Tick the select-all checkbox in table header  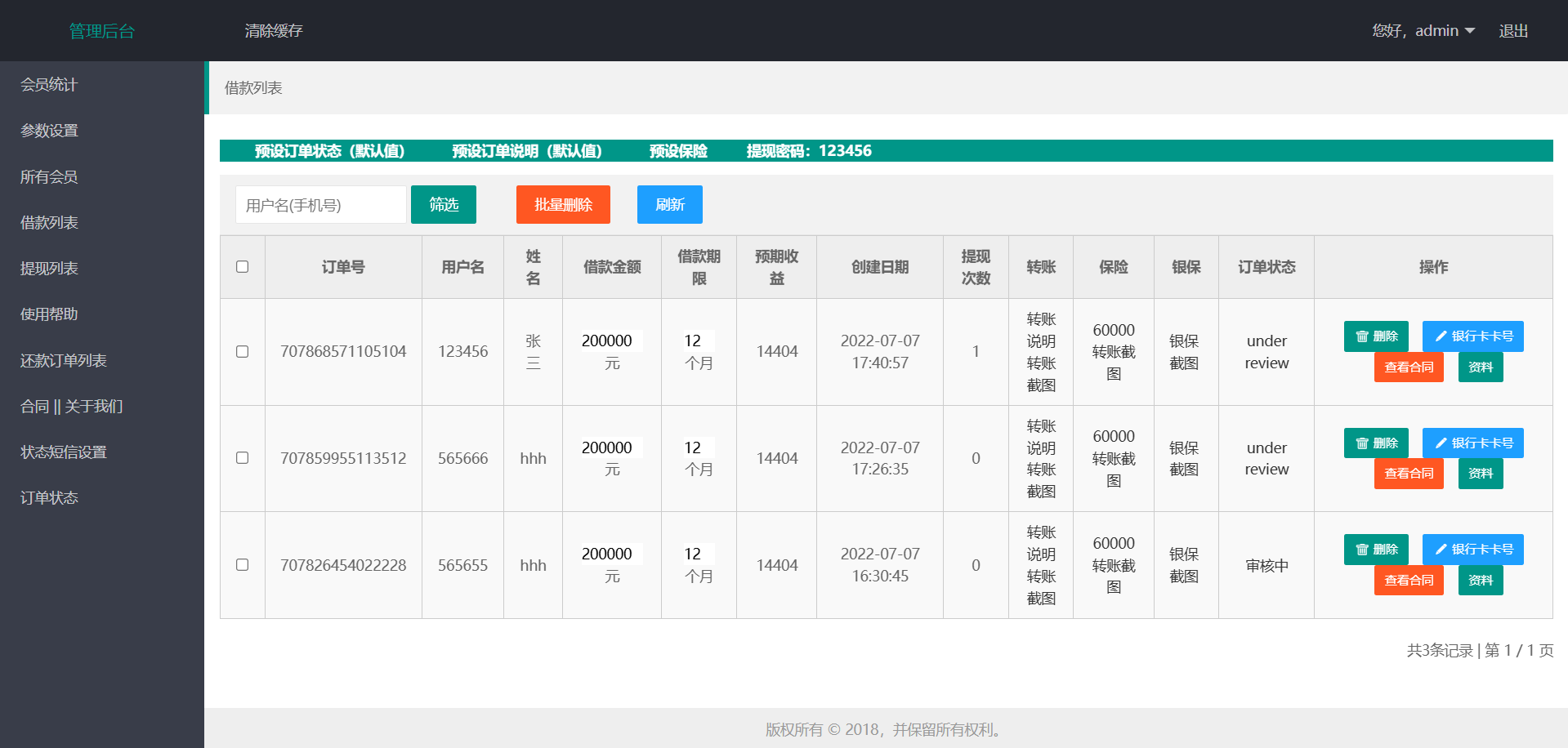(242, 267)
